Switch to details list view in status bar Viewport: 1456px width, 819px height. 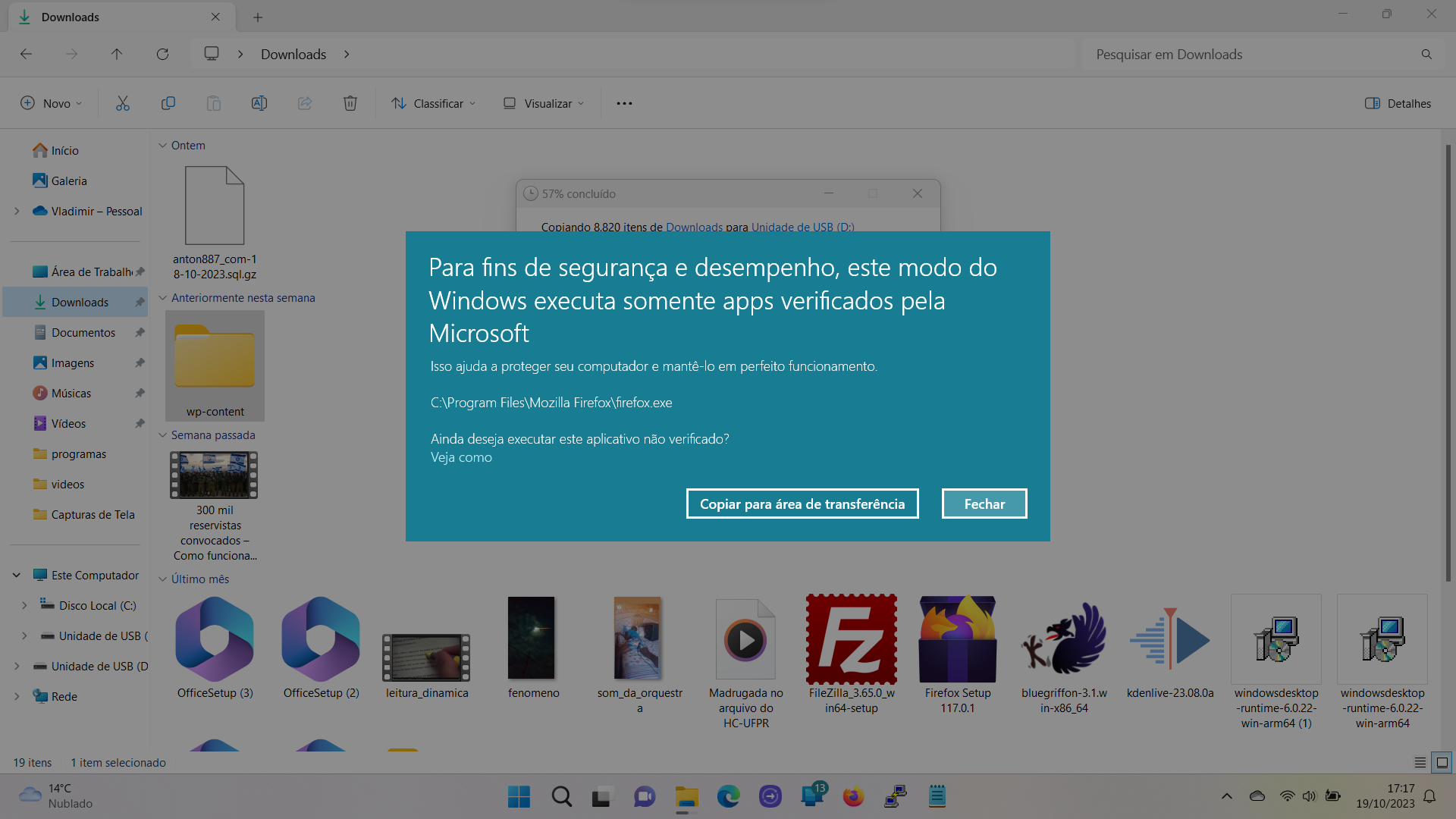[x=1420, y=762]
